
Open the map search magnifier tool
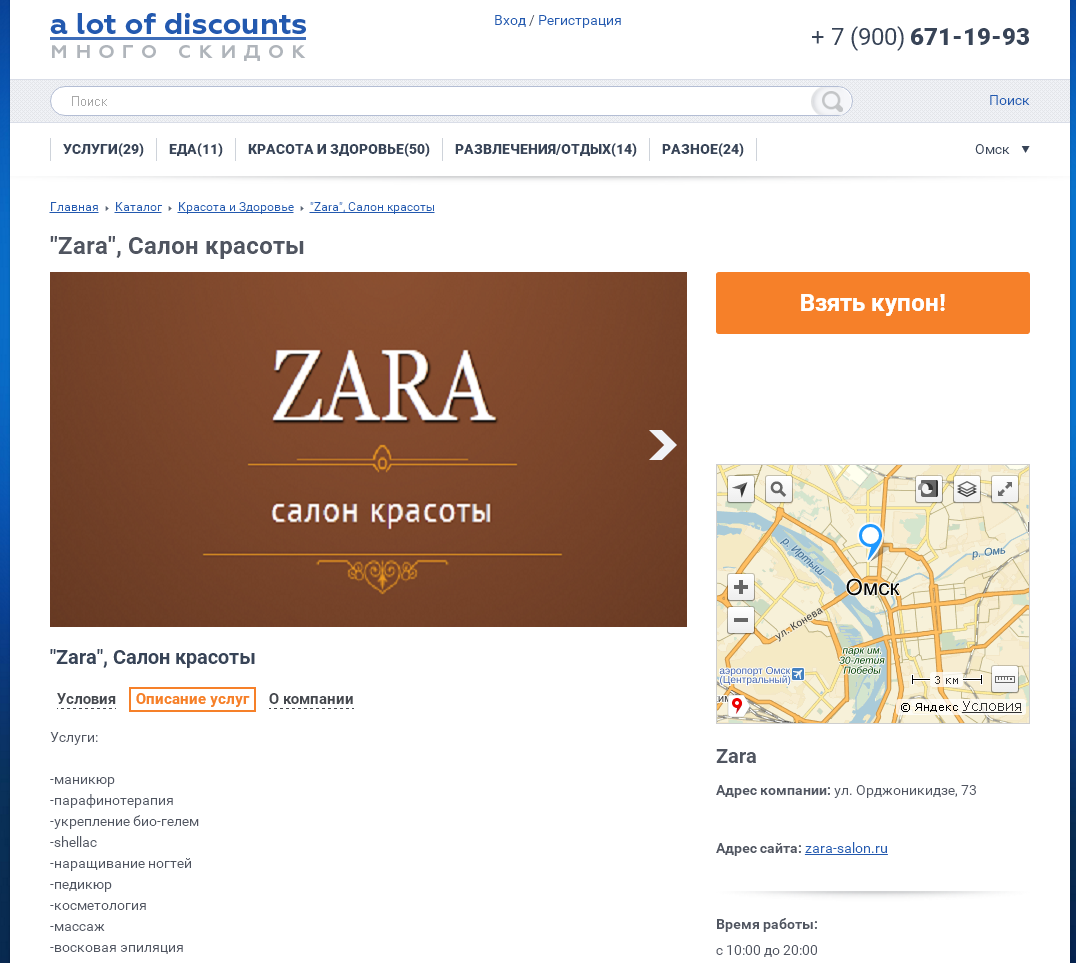(778, 489)
